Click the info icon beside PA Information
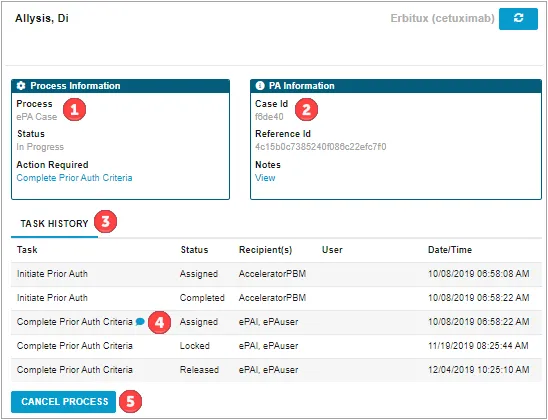 [260, 86]
